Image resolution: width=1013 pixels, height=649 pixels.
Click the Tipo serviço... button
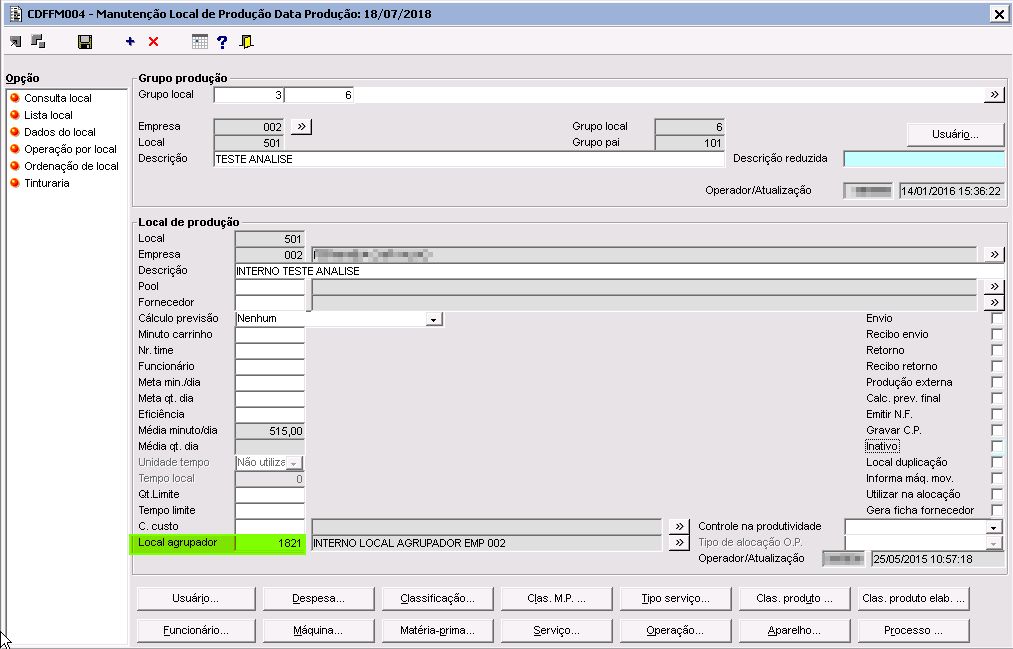(675, 599)
